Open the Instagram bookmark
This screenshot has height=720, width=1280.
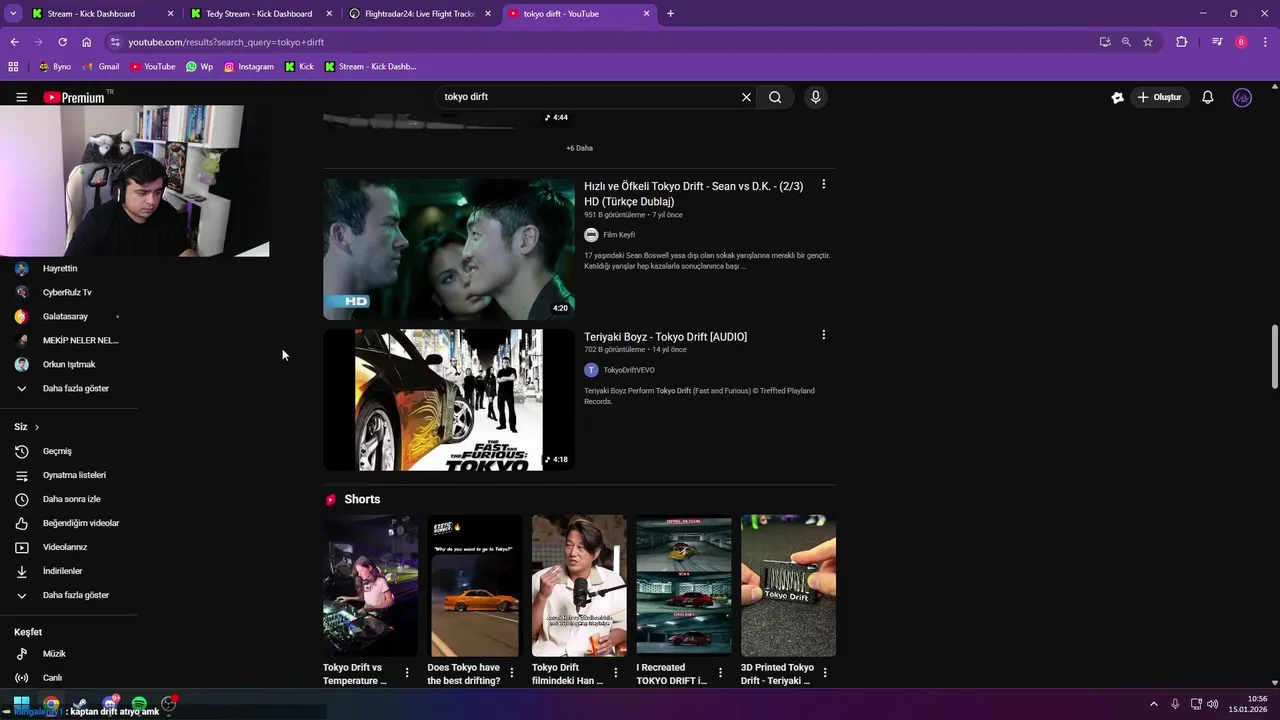click(x=248, y=67)
